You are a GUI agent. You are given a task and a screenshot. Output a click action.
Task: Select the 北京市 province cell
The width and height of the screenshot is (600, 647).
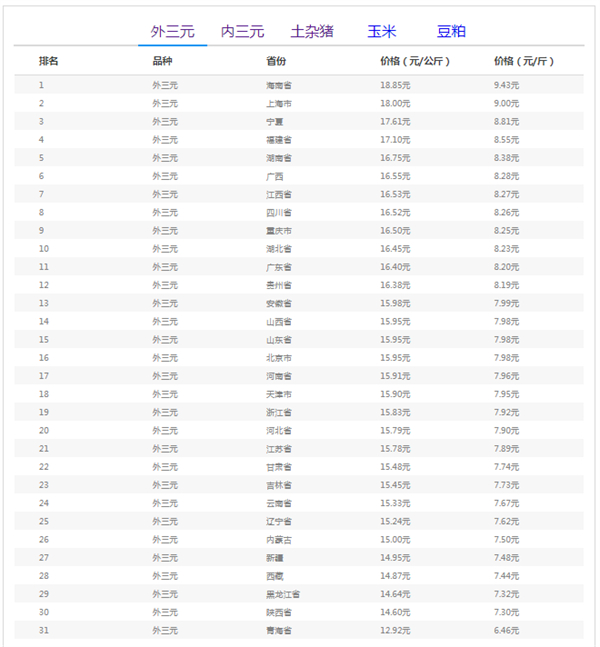point(279,358)
